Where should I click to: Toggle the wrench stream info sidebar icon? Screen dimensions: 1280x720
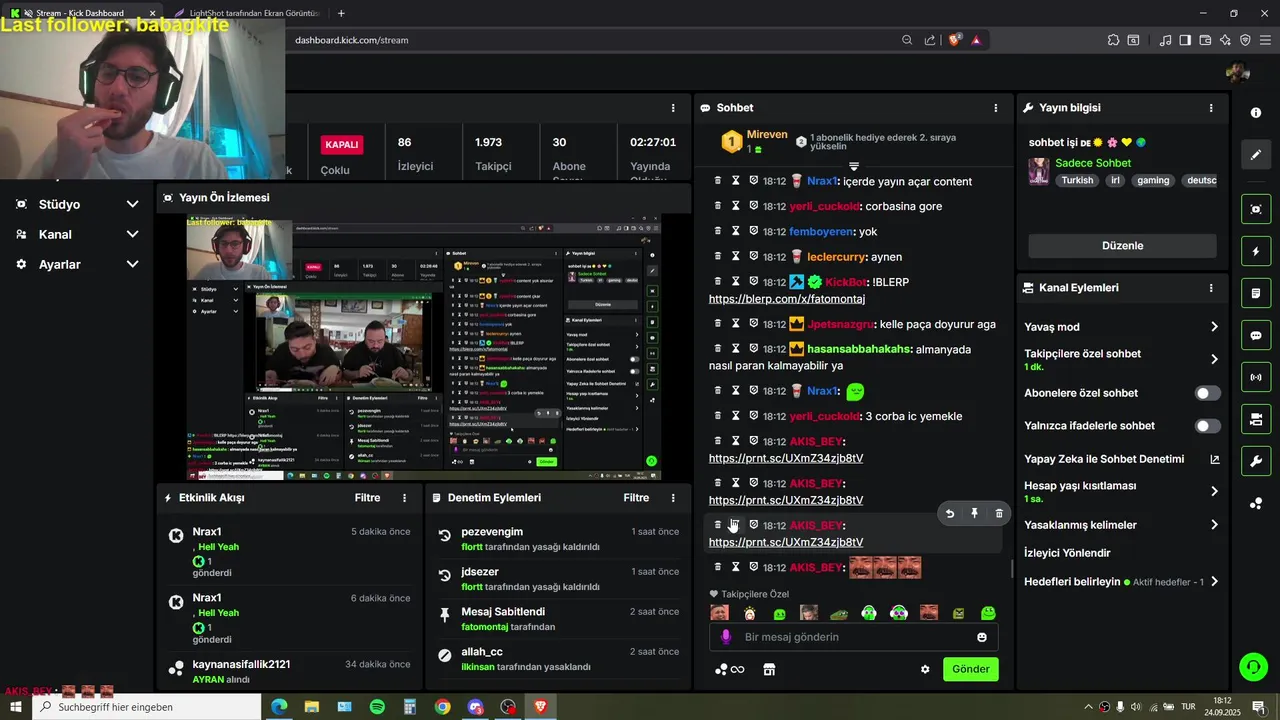pyautogui.click(x=1256, y=461)
